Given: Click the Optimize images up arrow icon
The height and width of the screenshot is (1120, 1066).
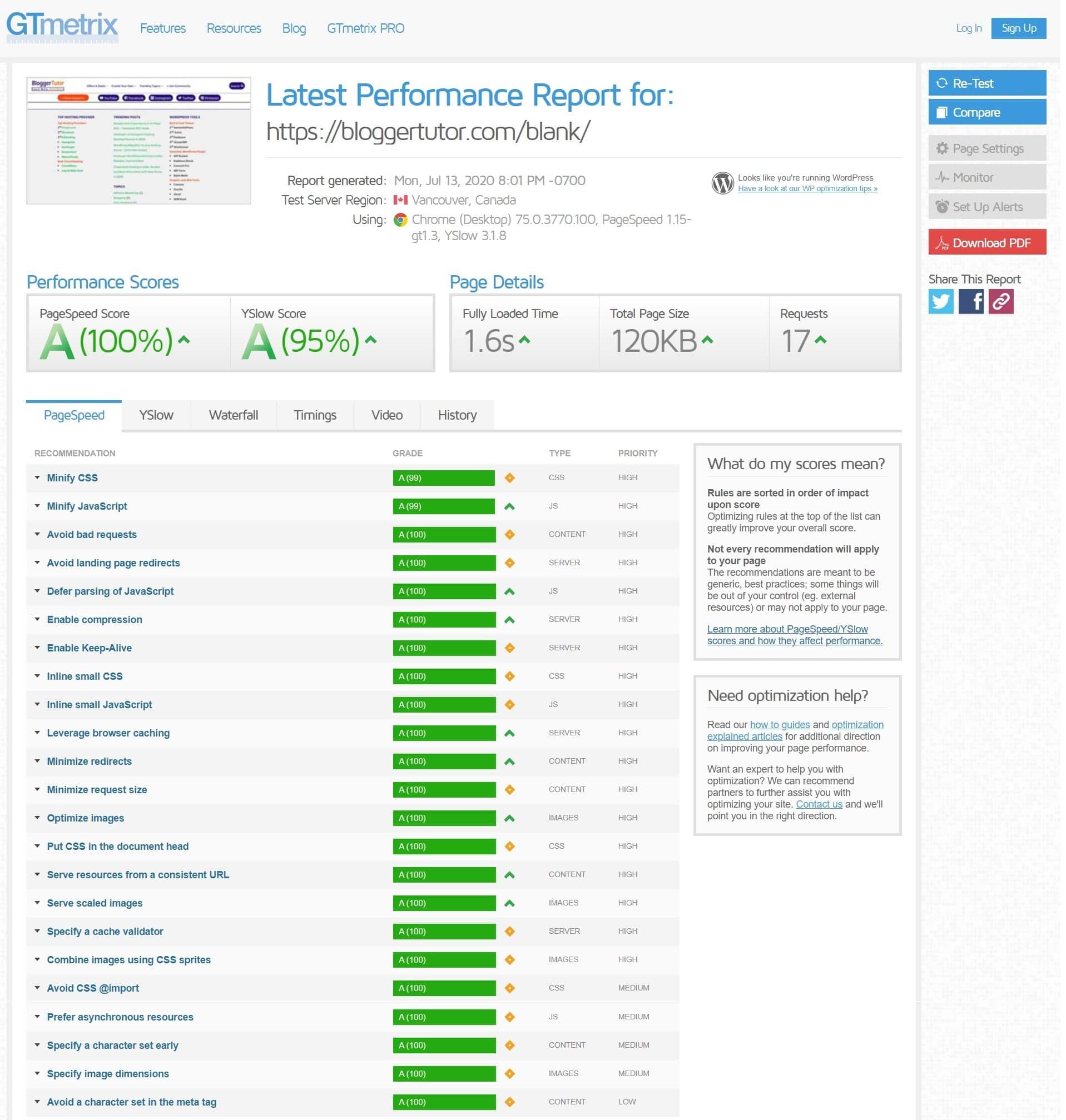Looking at the screenshot, I should tap(510, 818).
